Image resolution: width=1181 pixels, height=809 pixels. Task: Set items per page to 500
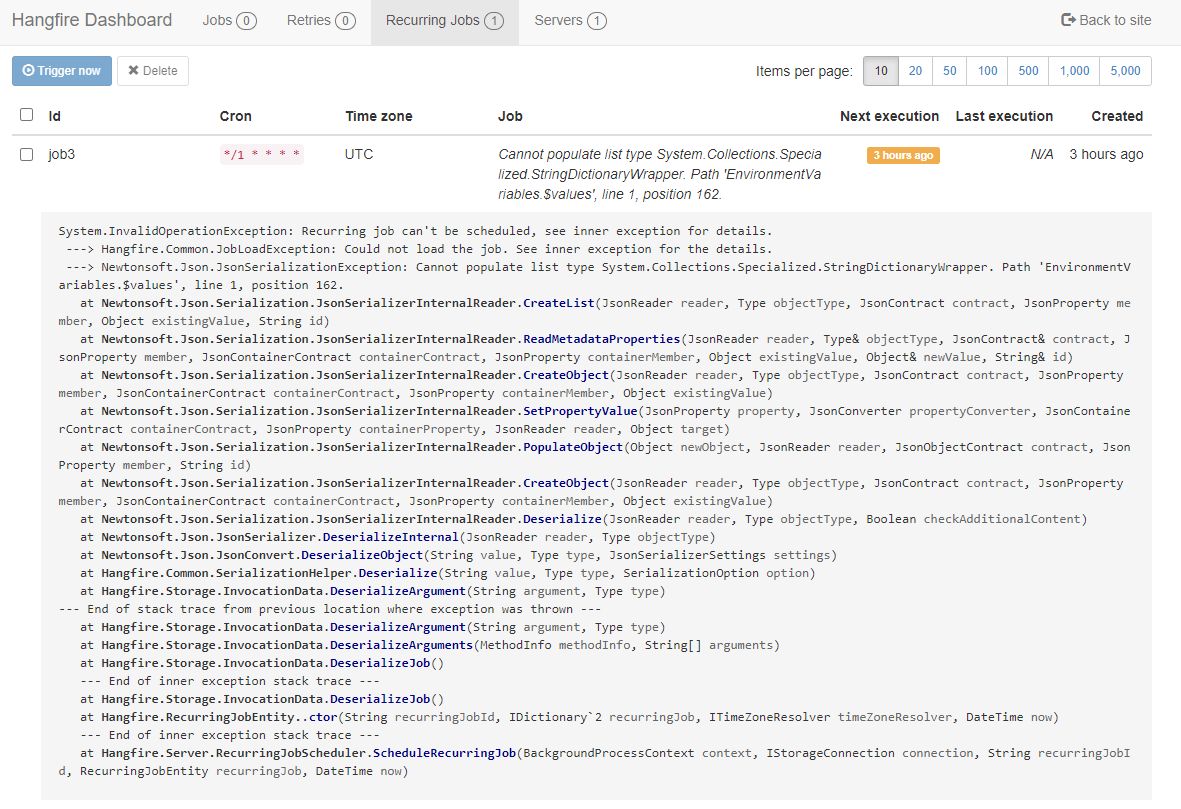[x=1028, y=71]
